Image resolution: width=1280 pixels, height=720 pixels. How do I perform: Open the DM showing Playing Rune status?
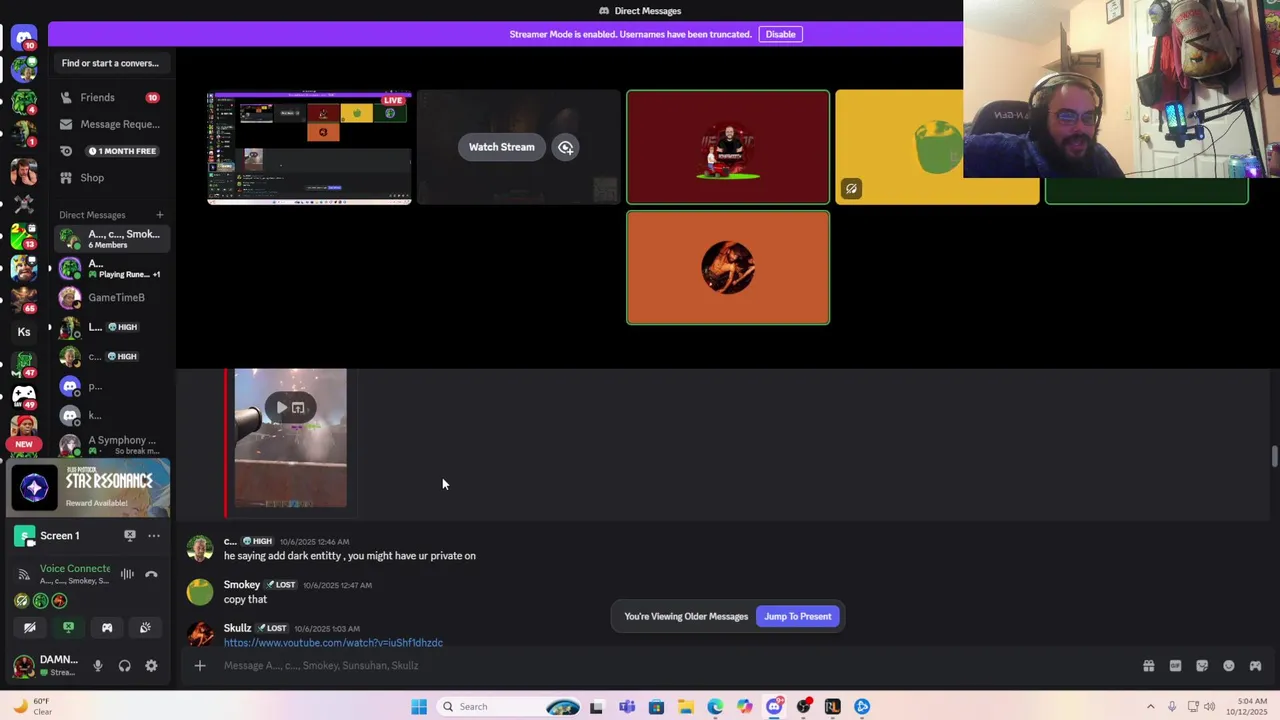point(110,268)
